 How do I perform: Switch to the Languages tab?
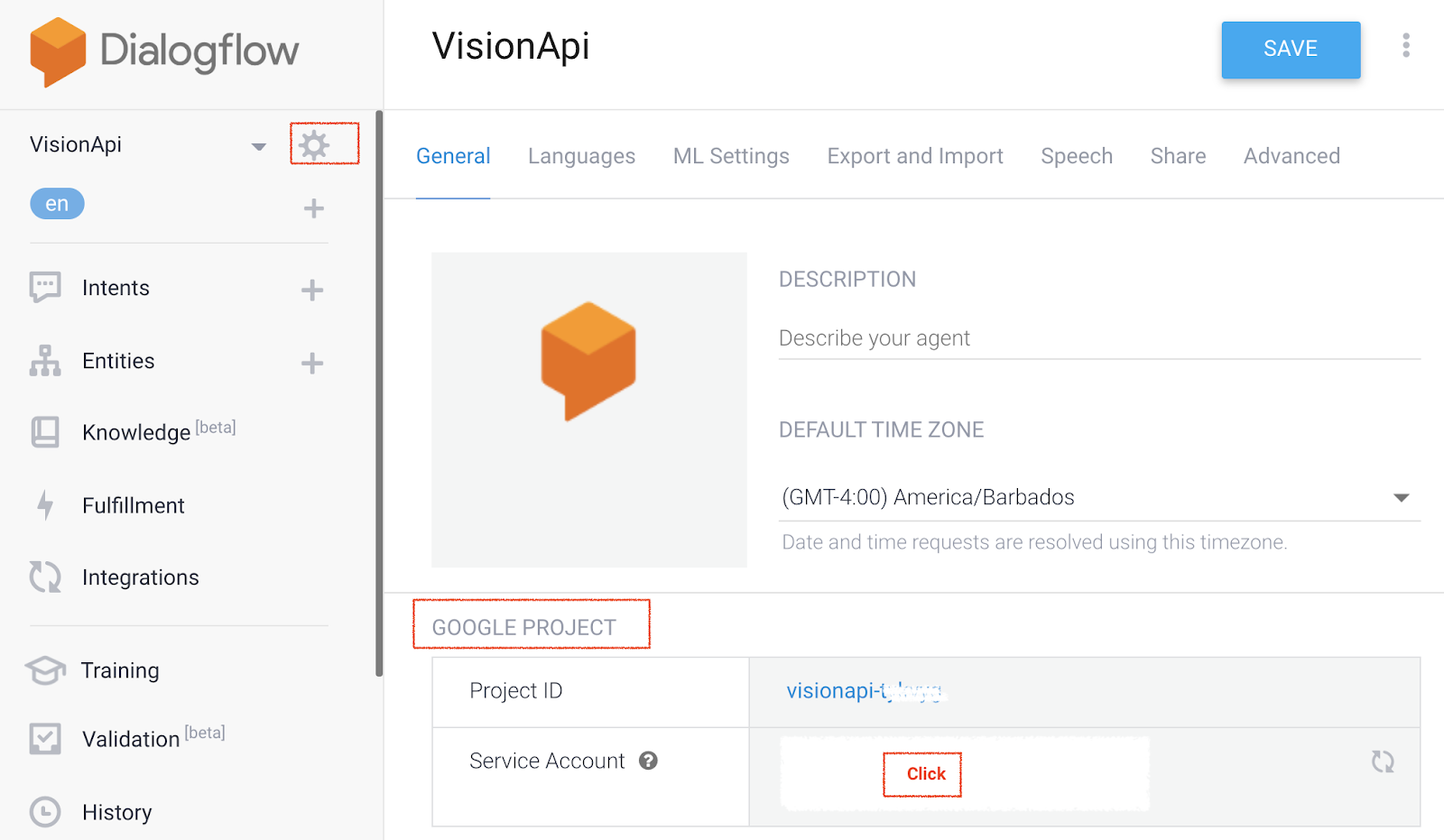point(581,156)
